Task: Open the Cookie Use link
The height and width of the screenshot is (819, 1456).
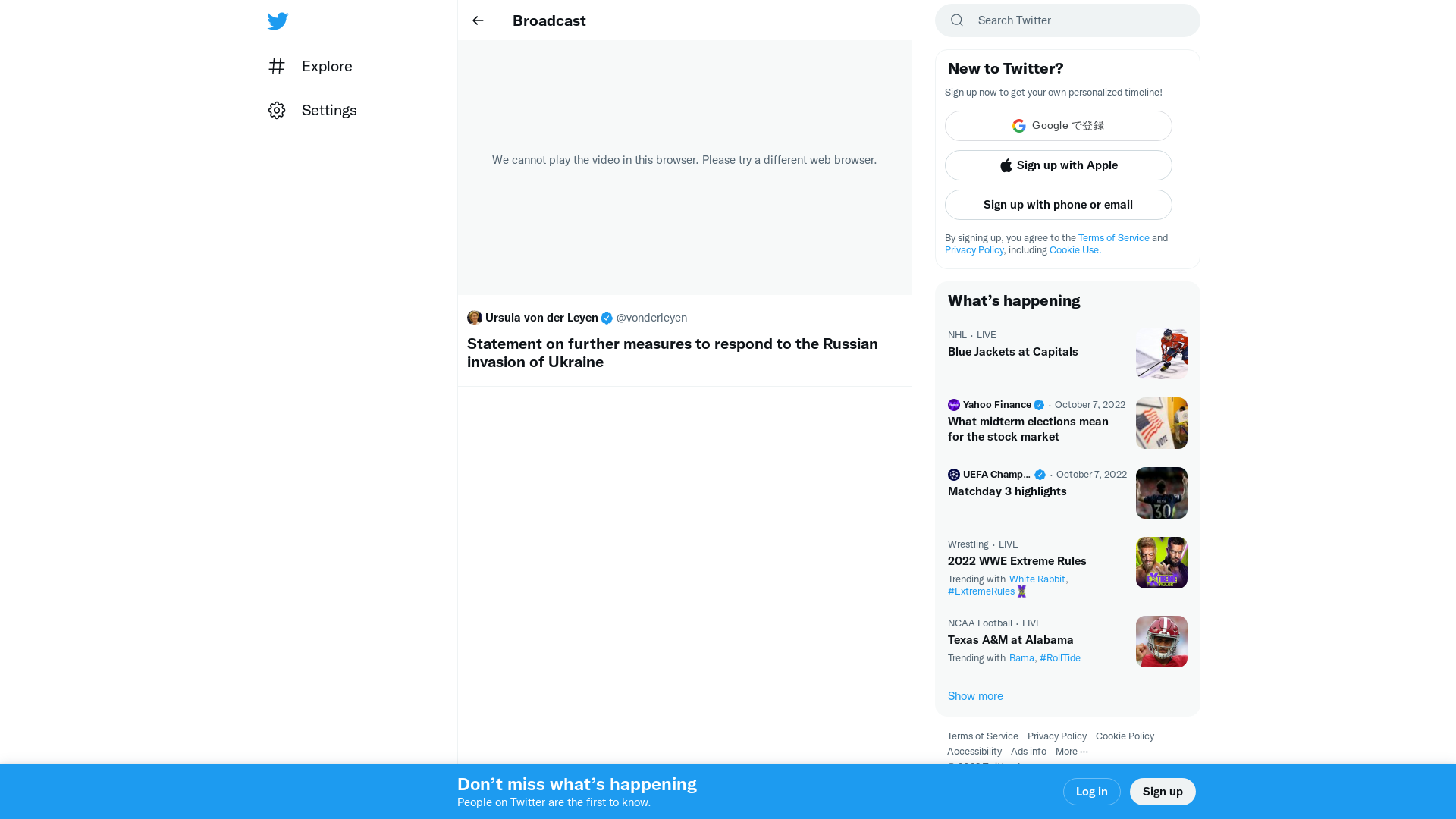Action: click(x=1075, y=250)
